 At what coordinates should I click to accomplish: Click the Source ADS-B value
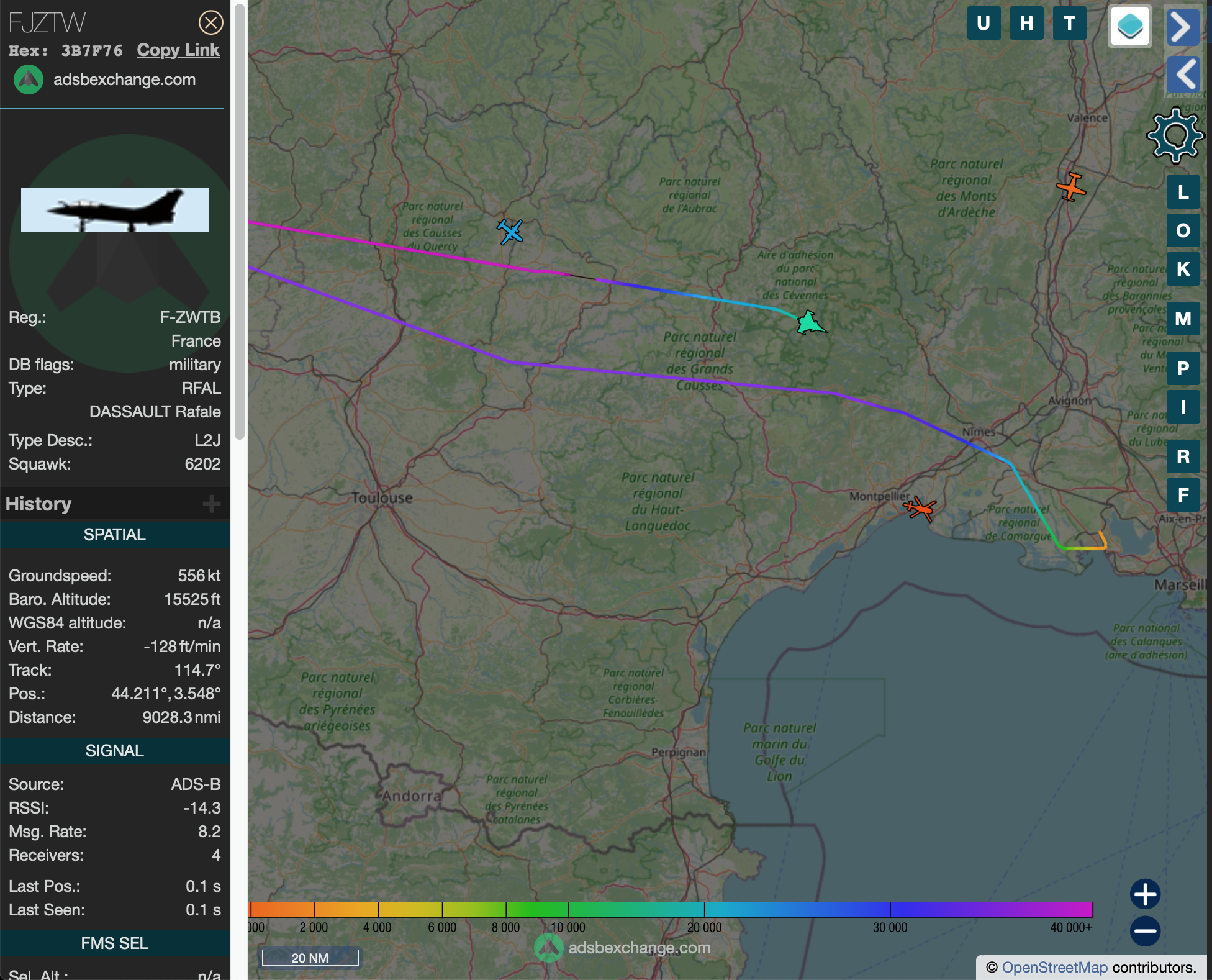[196, 784]
